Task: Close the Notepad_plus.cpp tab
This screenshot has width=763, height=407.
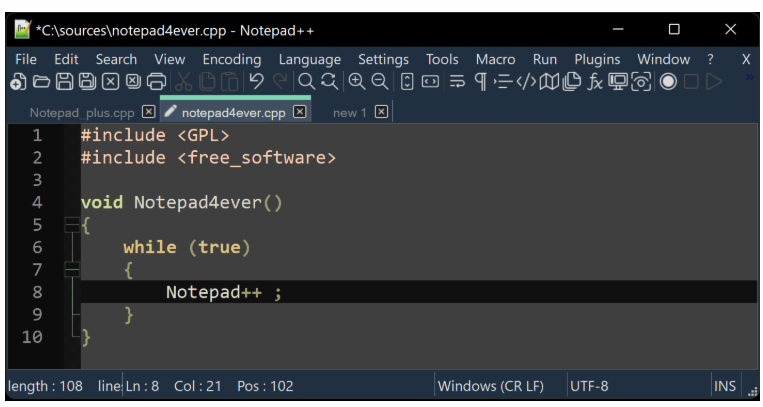Action: click(x=148, y=112)
